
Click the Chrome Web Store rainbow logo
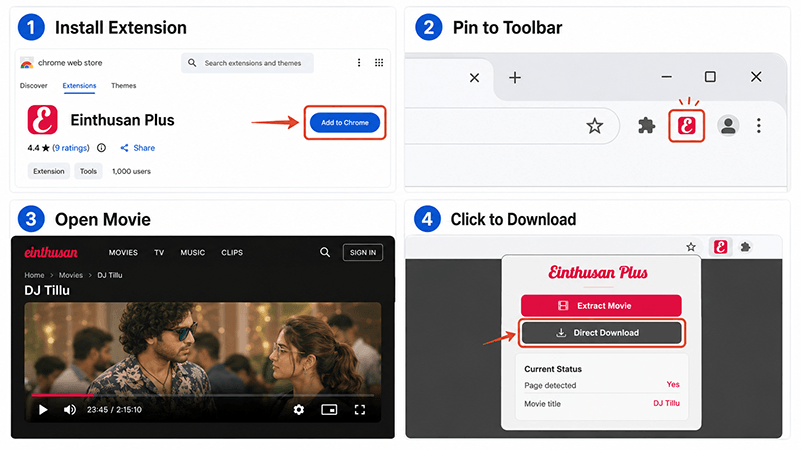point(27,63)
